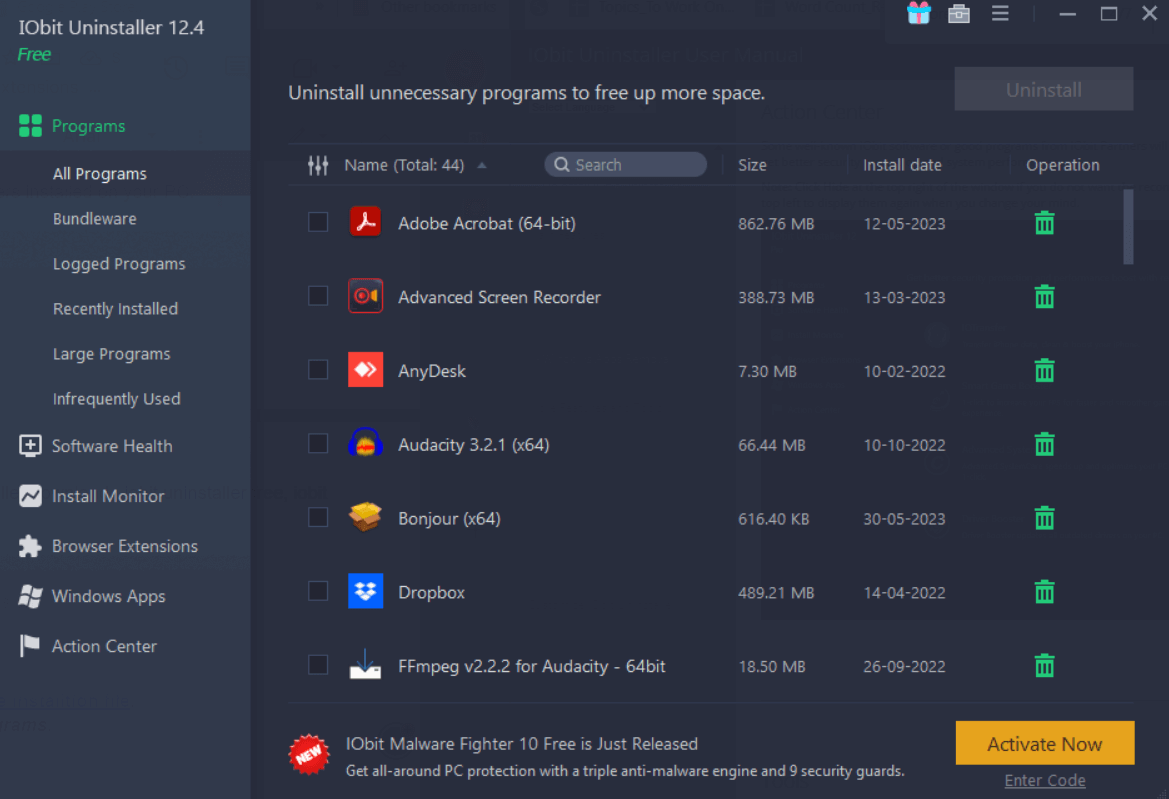Screen dimensions: 1169x799
Task: Click into the Search input field
Action: point(626,165)
